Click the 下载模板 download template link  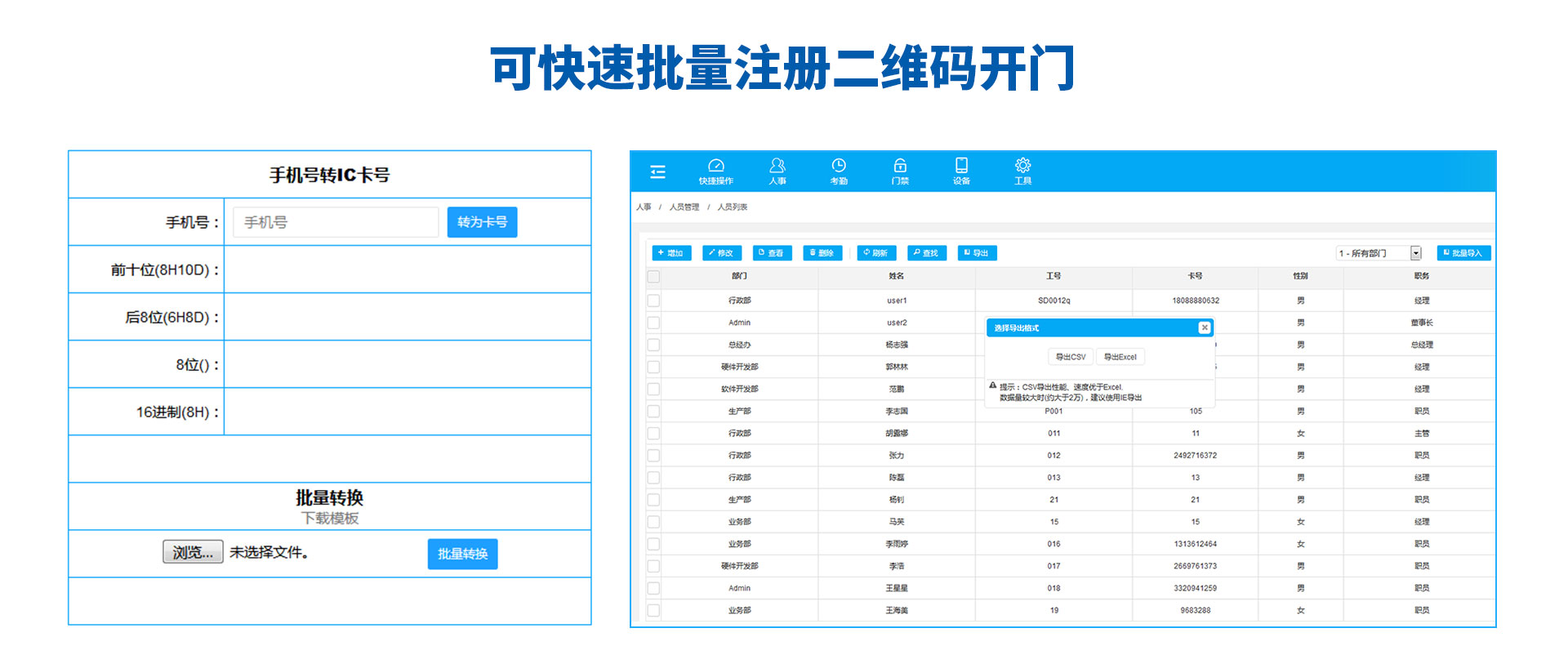pos(330,519)
